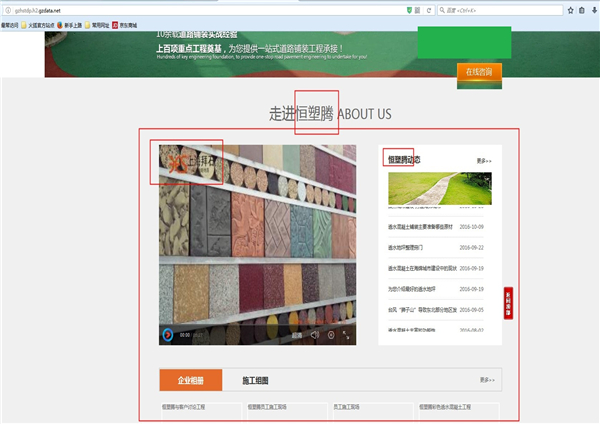Open the address bar history dropdown arrow
The width and height of the screenshot is (600, 424).
416,10
